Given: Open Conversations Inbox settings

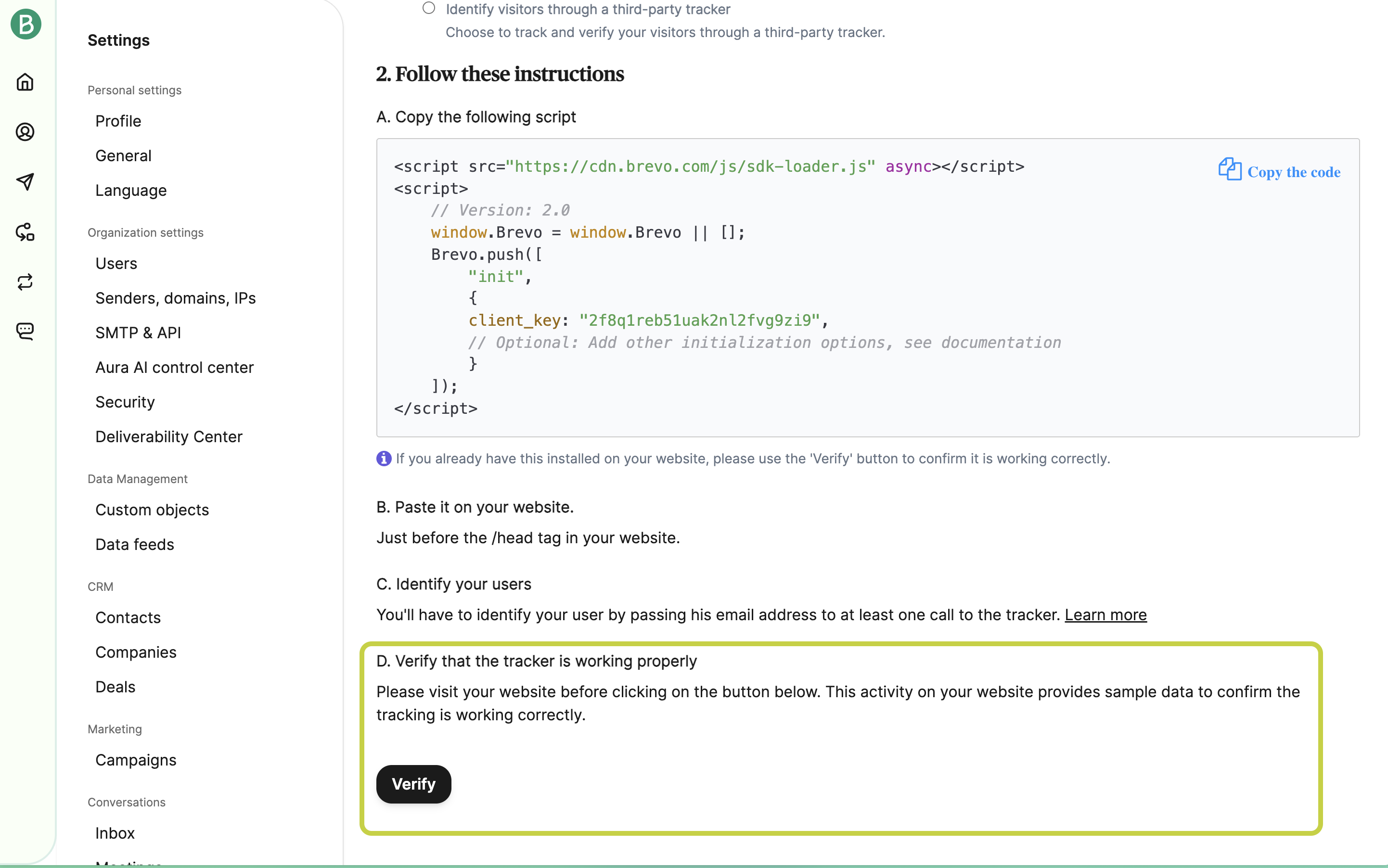Looking at the screenshot, I should [115, 833].
